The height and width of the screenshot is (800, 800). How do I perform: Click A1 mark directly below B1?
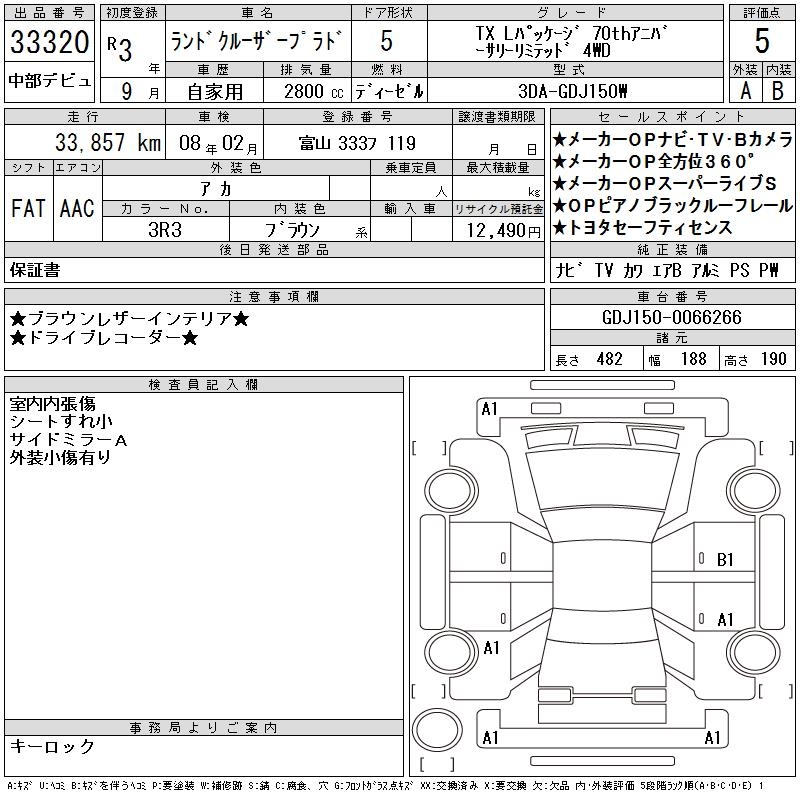click(x=725, y=619)
